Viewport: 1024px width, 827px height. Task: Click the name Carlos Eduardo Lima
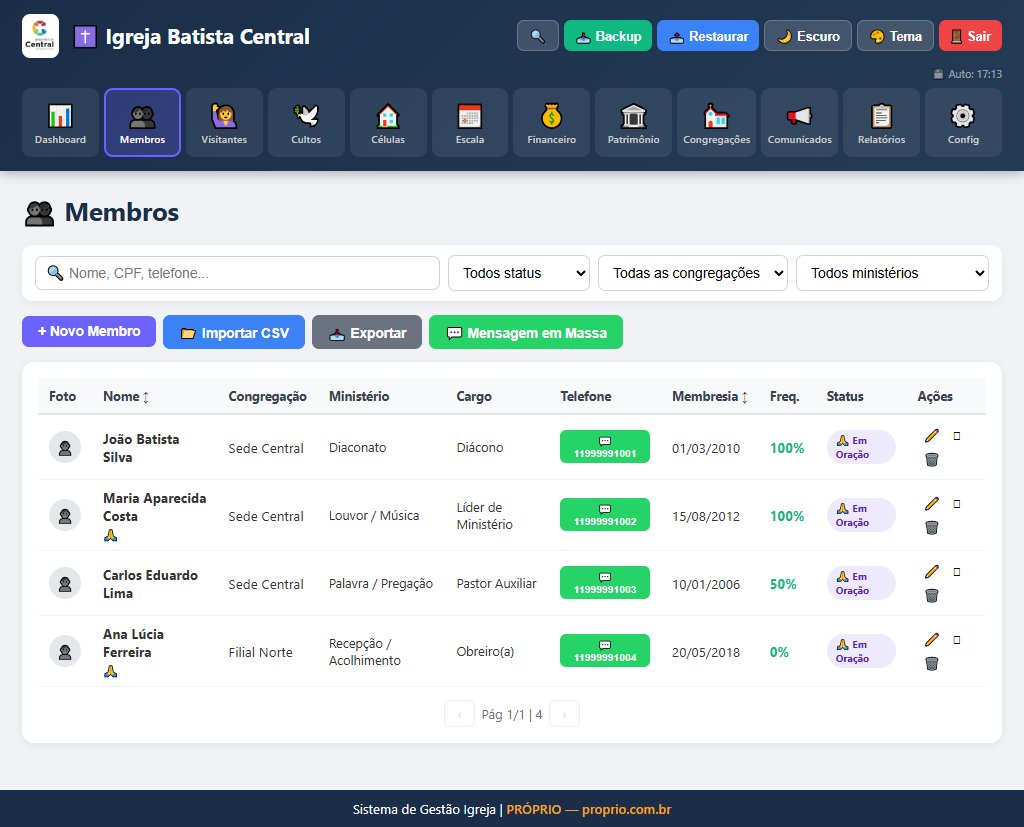150,584
